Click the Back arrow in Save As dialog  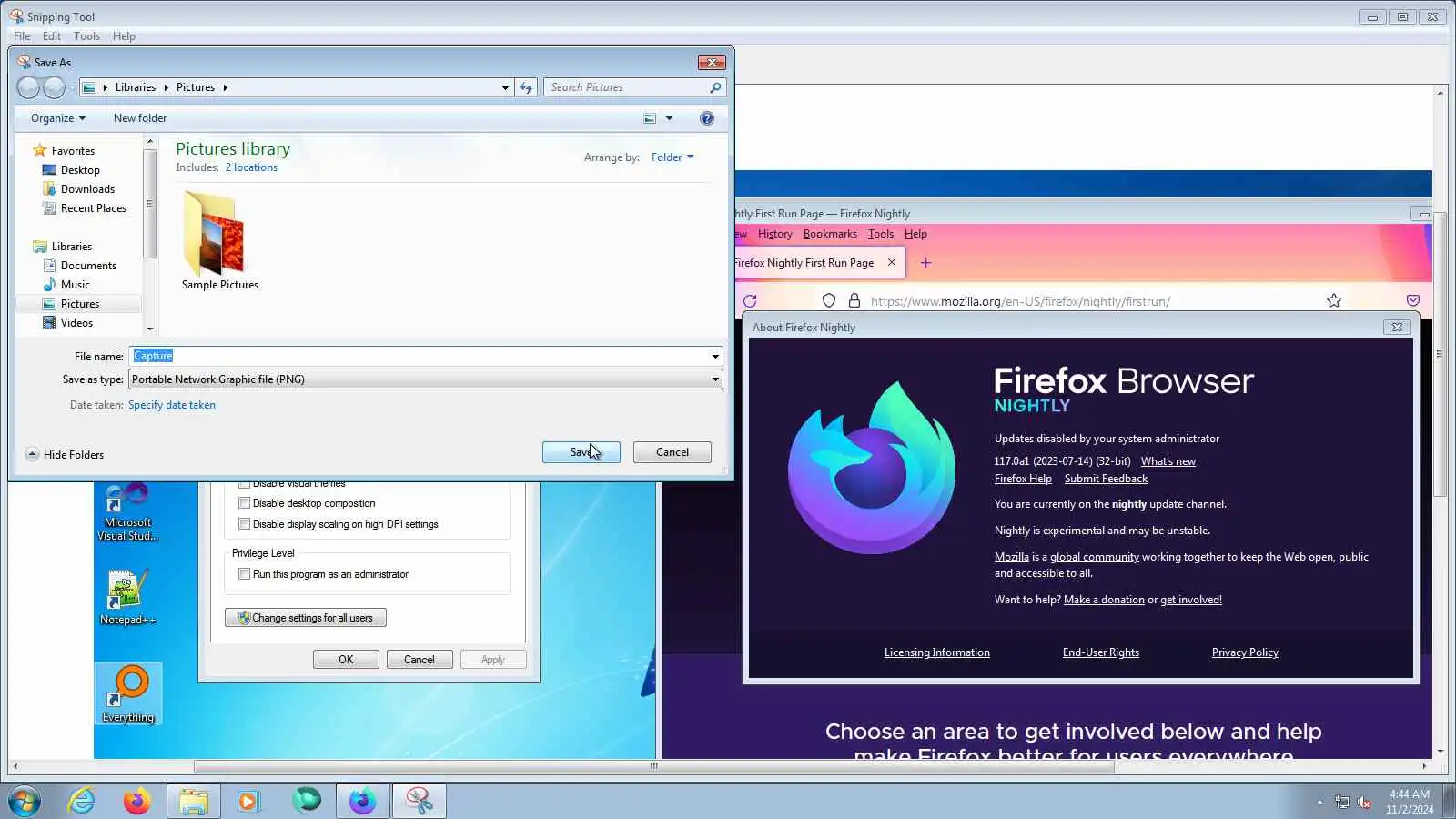(29, 87)
